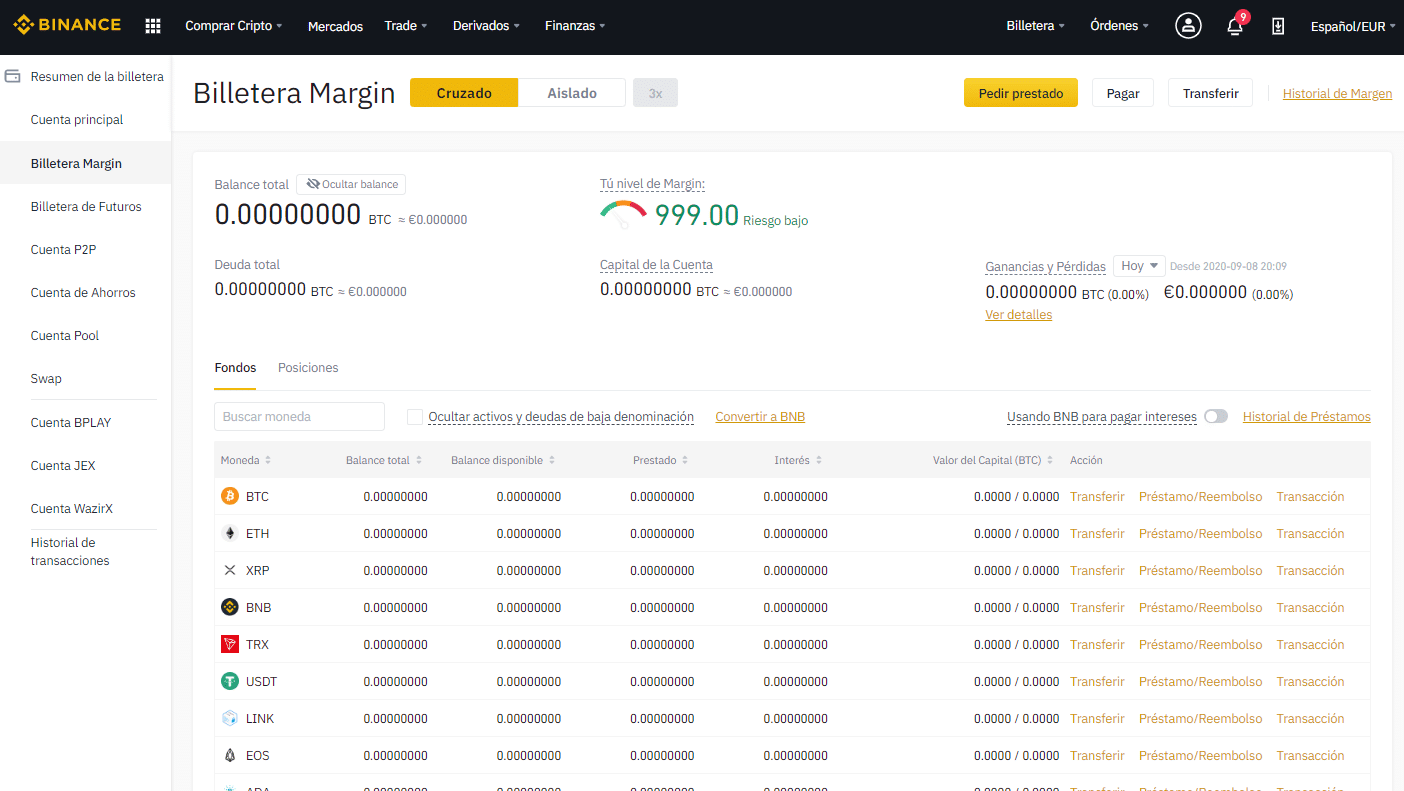Switch to the Posiciones tab
The width and height of the screenshot is (1404, 791).
click(x=308, y=368)
